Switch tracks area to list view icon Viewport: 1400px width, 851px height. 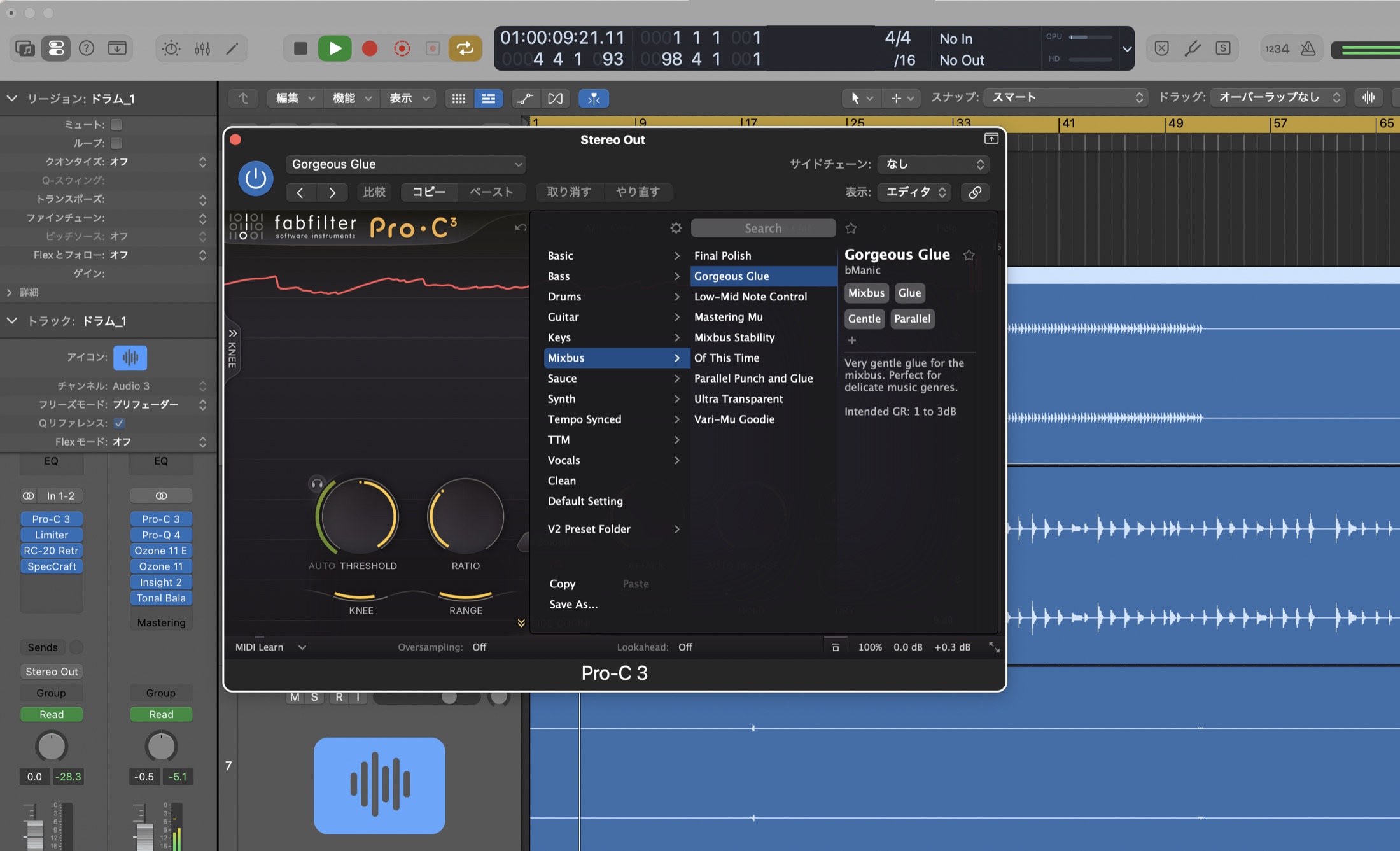488,98
